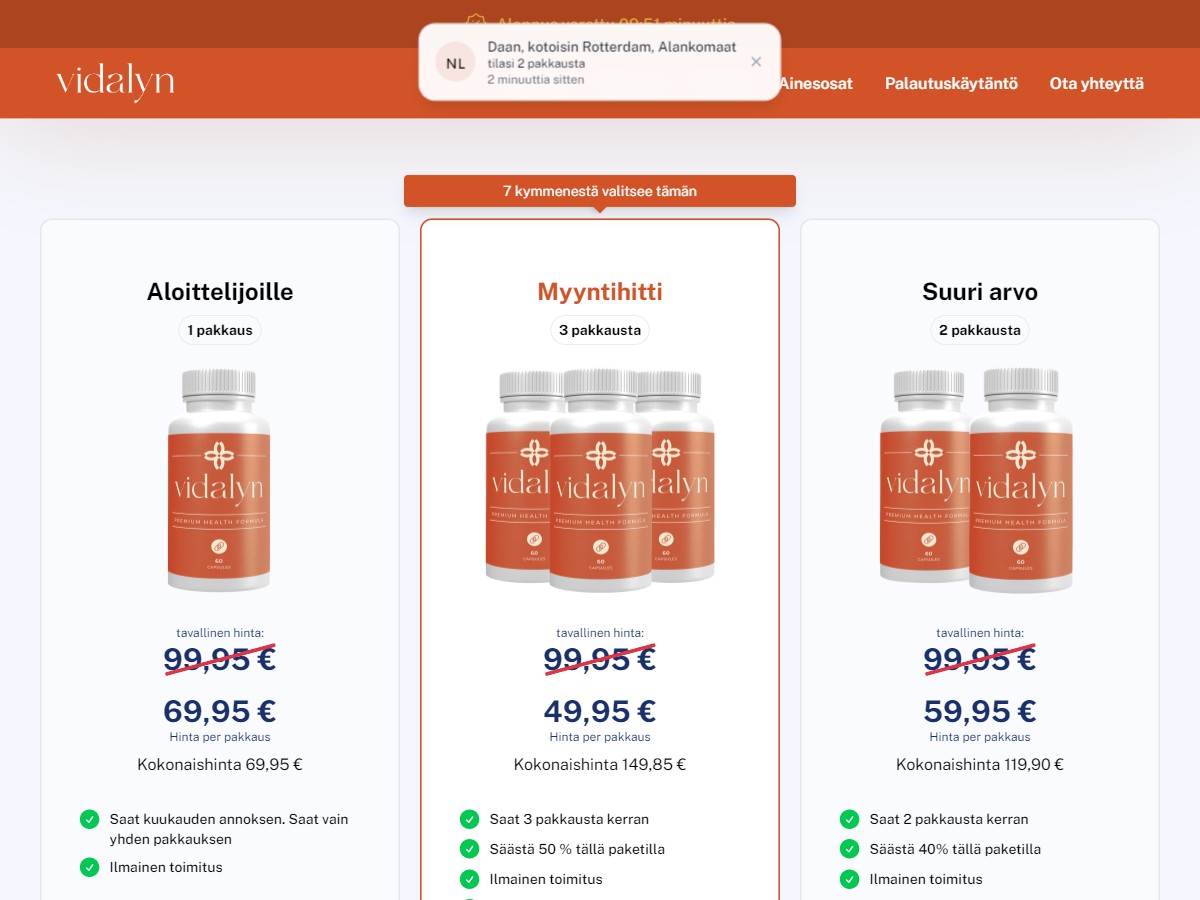Screen dimensions: 1200x900
Task: Click the NL avatar in notification
Action: [455, 63]
